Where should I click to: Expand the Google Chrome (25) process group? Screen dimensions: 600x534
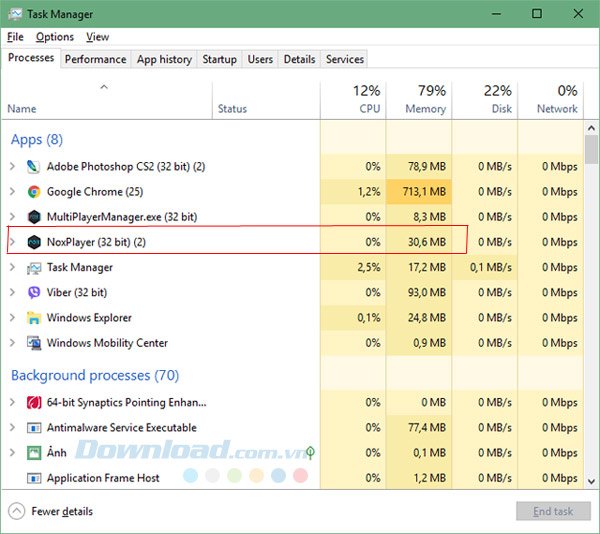pos(12,191)
